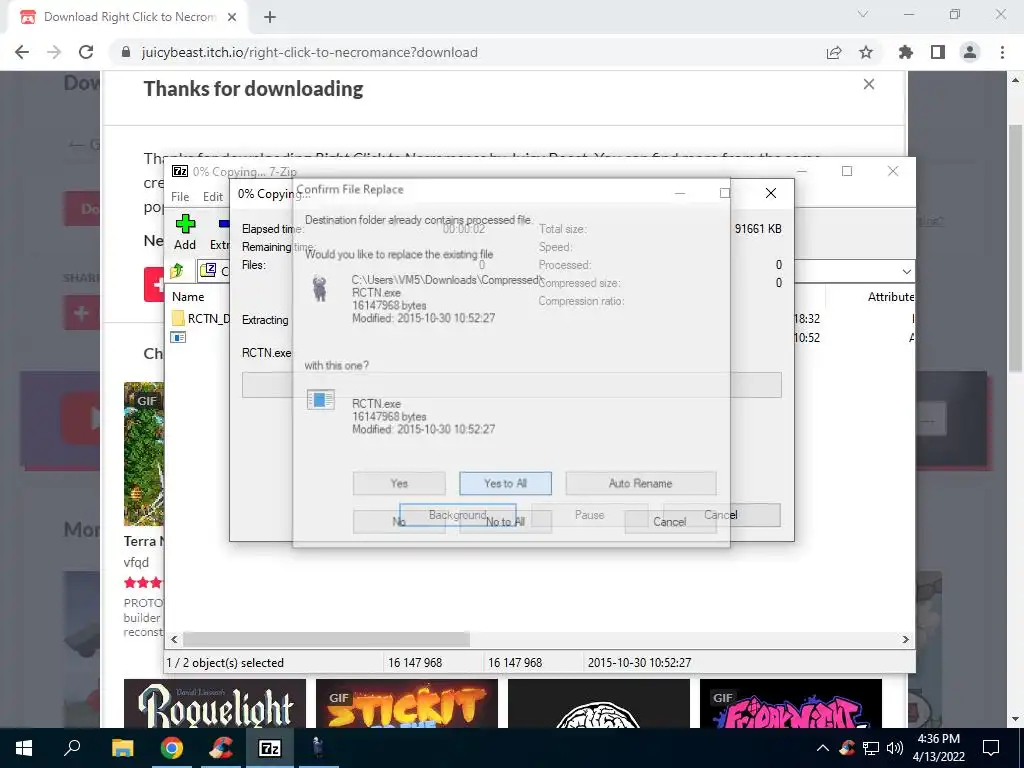
Task: Select the exe file icon row in 7-Zip
Action: 178,338
